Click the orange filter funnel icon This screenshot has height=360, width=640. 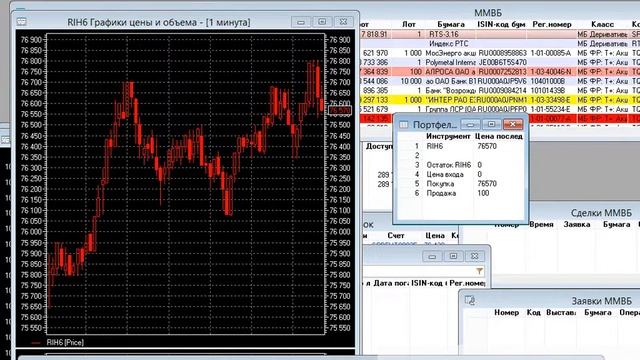click(x=480, y=271)
